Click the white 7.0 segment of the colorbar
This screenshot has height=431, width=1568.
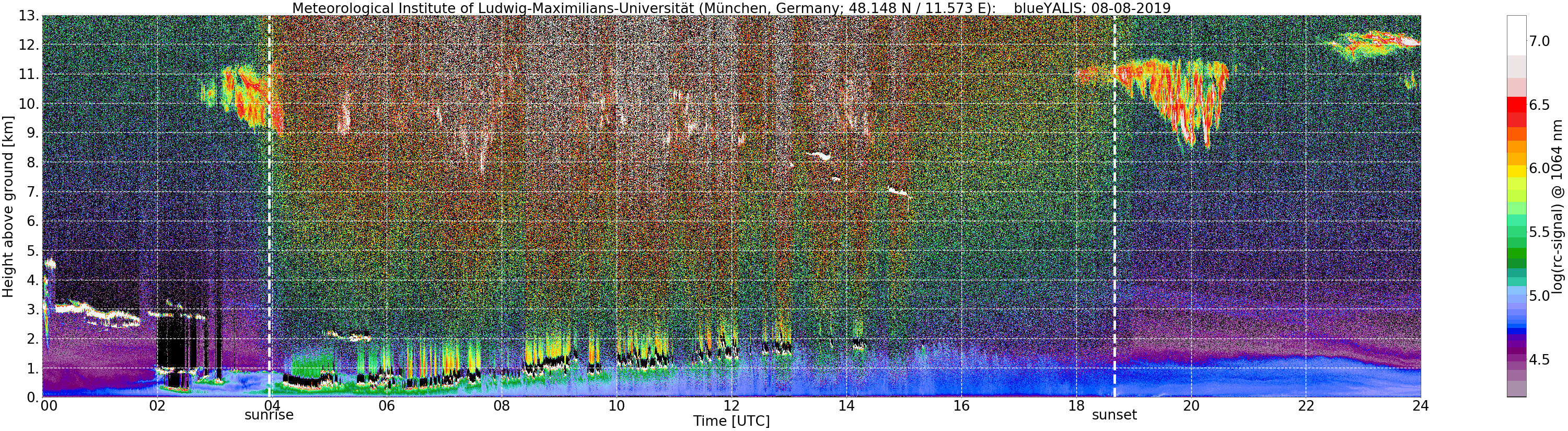coord(1516,36)
